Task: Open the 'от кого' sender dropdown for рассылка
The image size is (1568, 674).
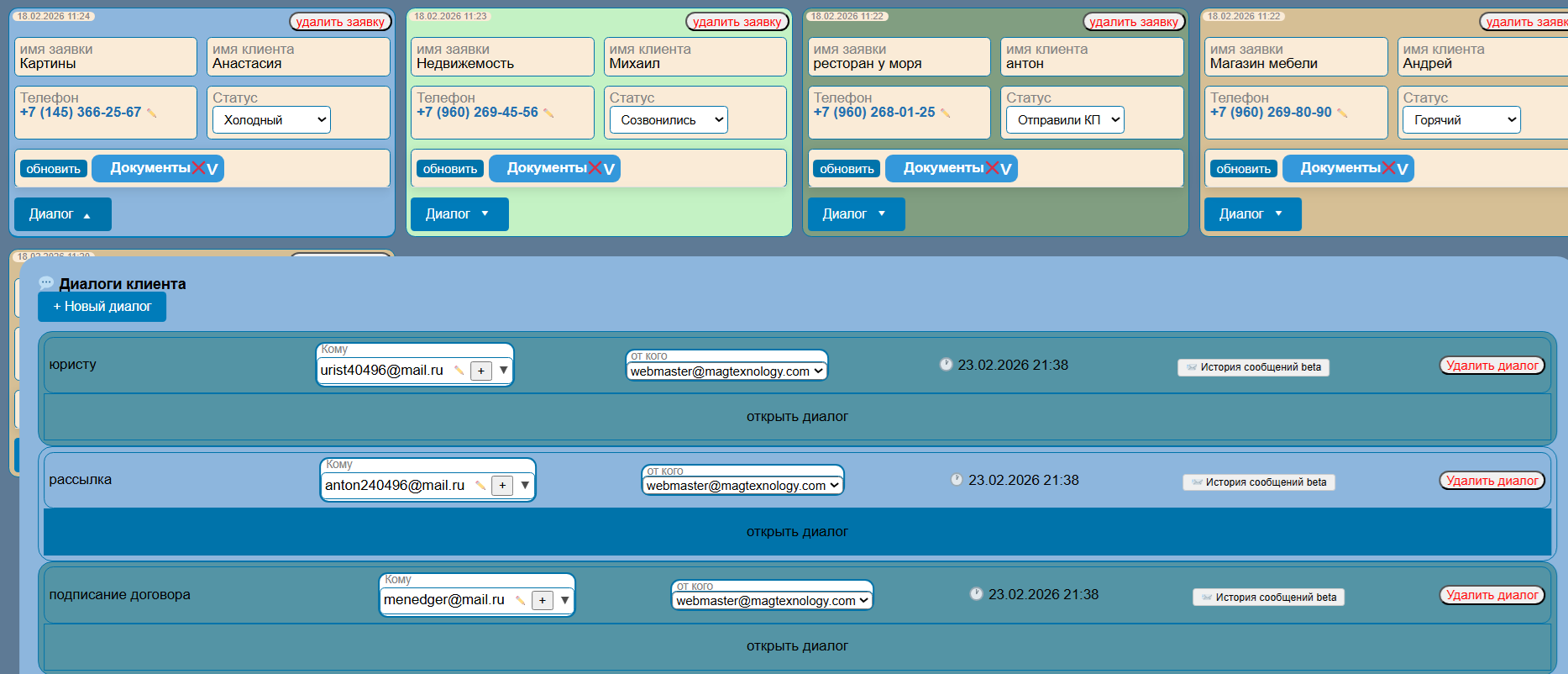Action: click(x=742, y=486)
